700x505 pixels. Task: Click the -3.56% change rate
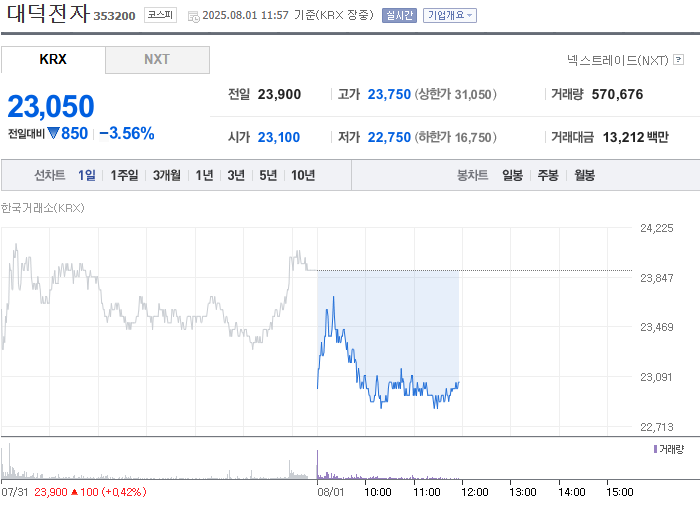127,133
